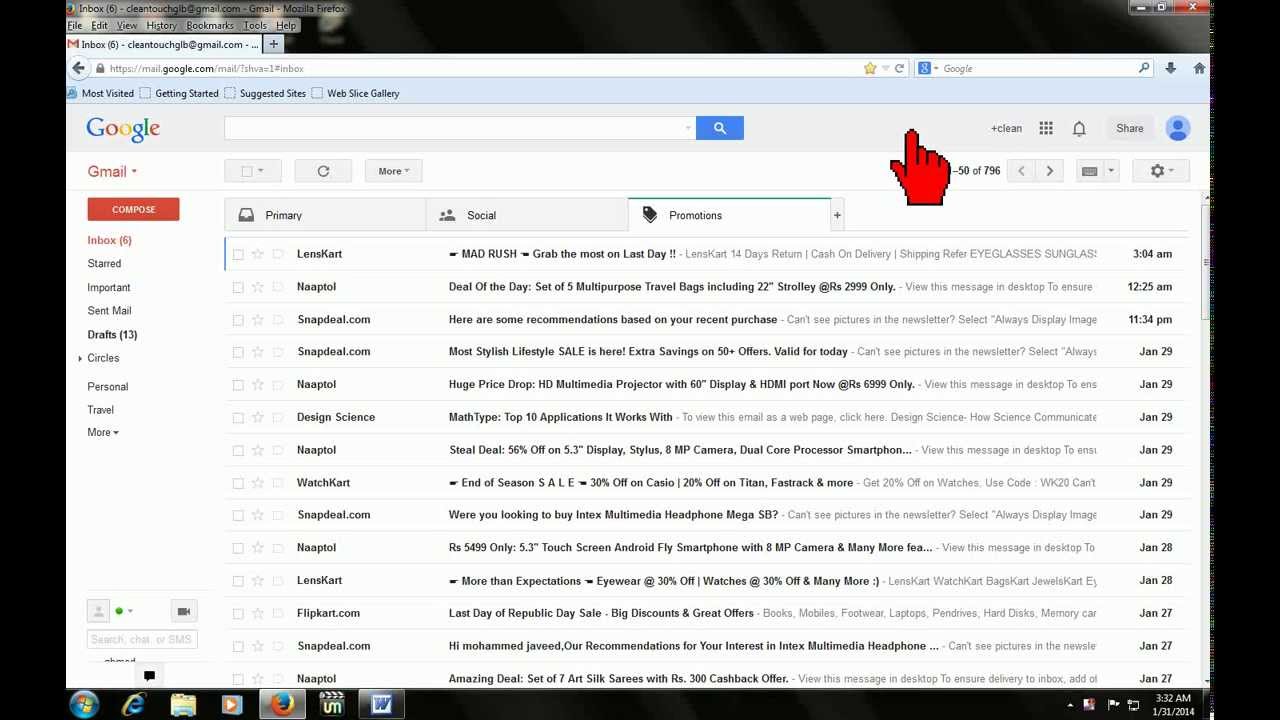Check the Snapdeal recommendations email
The height and width of the screenshot is (720, 1280).
point(238,320)
